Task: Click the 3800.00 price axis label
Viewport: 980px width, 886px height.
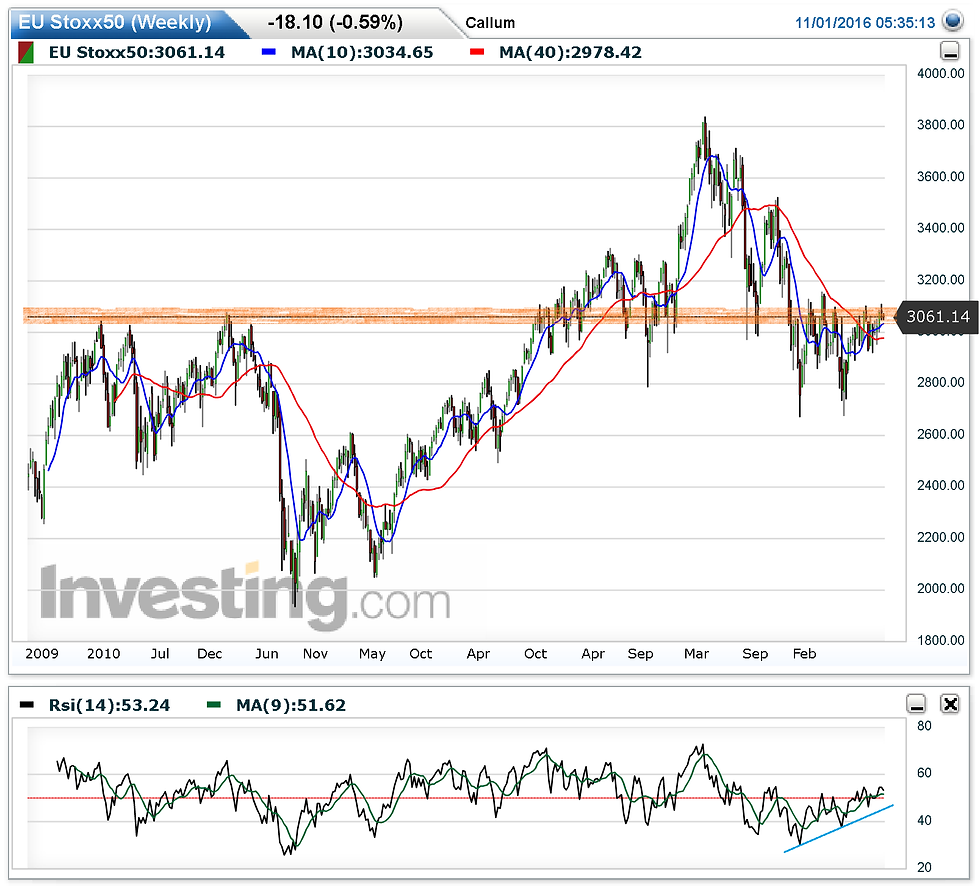Action: [x=941, y=125]
